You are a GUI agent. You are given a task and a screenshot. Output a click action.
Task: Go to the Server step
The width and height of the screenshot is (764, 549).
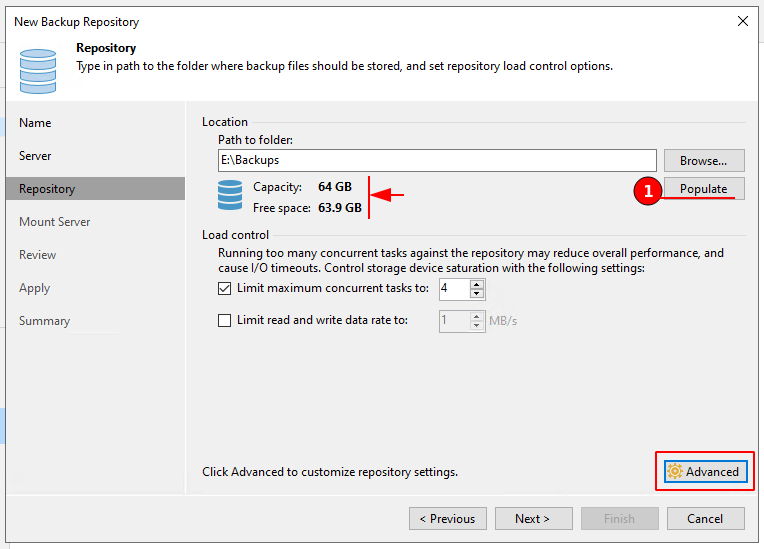(35, 156)
